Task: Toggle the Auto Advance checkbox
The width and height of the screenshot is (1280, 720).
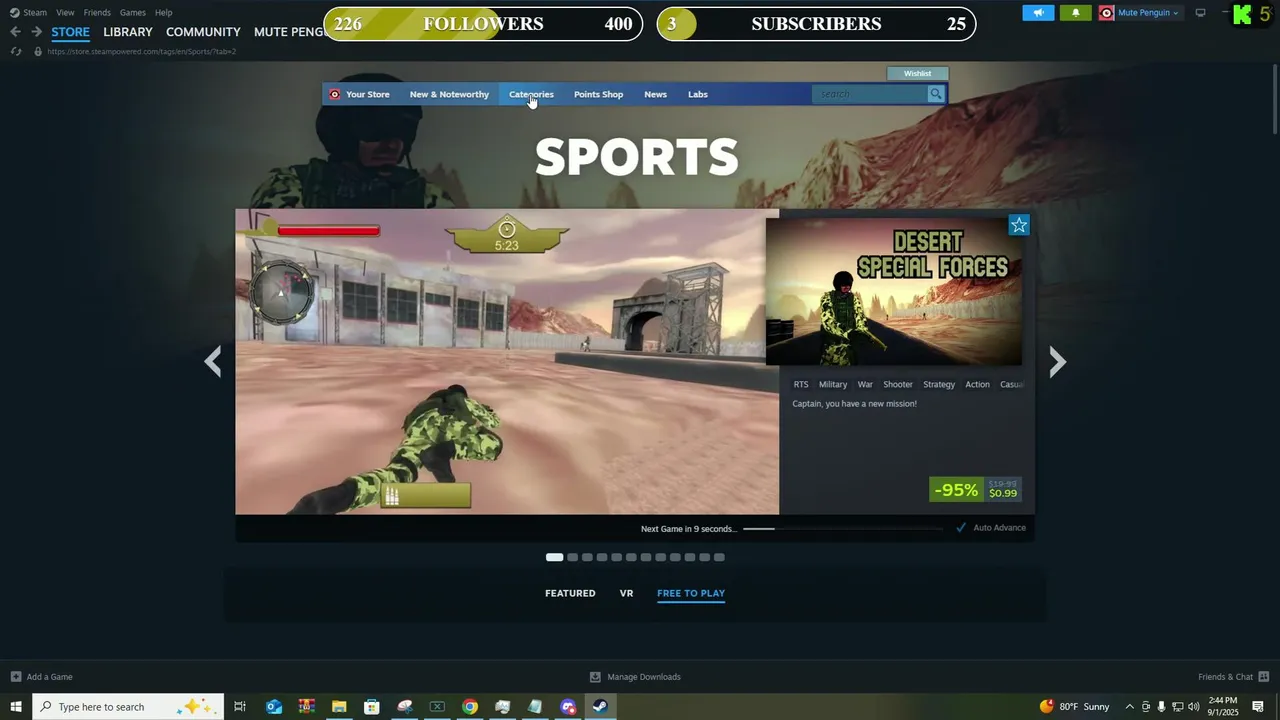Action: pyautogui.click(x=961, y=528)
